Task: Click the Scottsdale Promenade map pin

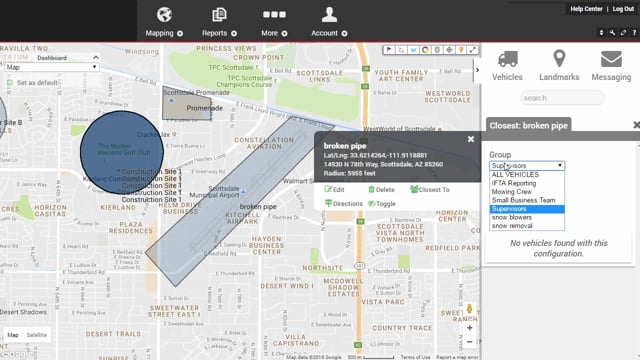Action: 171,100
